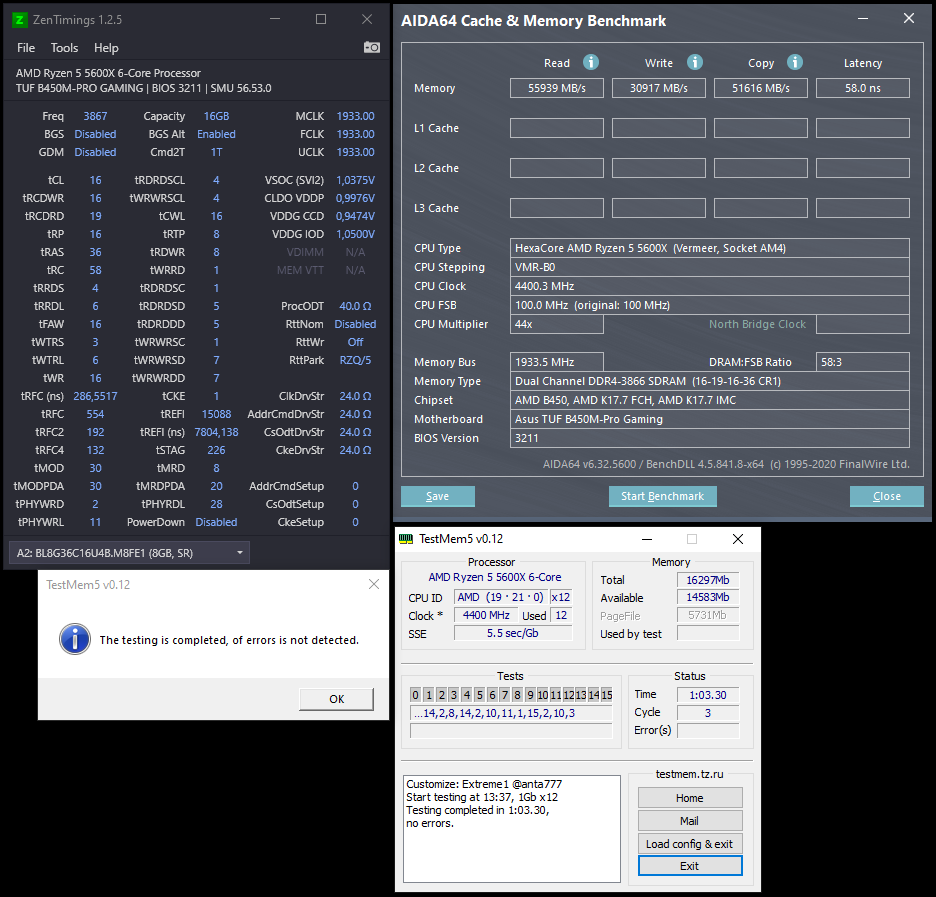Click the SSE 5.5 sec/Gb field

[x=513, y=633]
